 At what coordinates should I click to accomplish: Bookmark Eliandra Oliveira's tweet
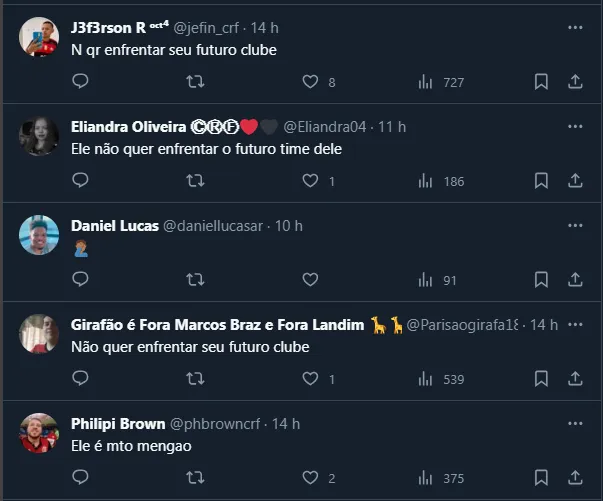point(541,181)
